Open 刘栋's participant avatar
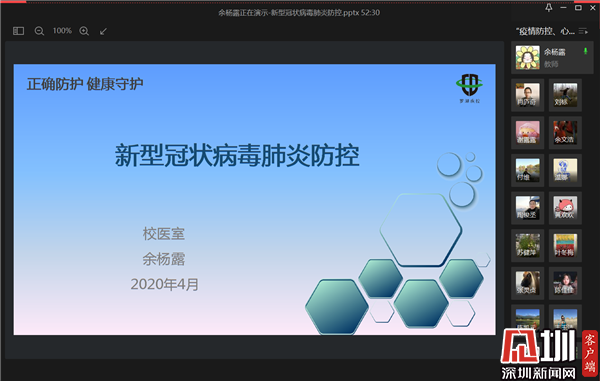 [x=565, y=95]
